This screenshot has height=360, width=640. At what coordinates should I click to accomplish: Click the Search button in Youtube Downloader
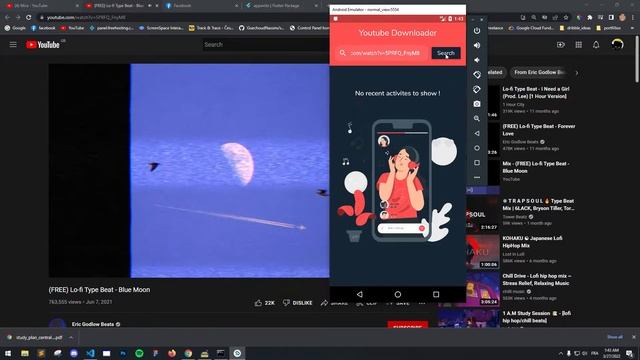tap(446, 53)
